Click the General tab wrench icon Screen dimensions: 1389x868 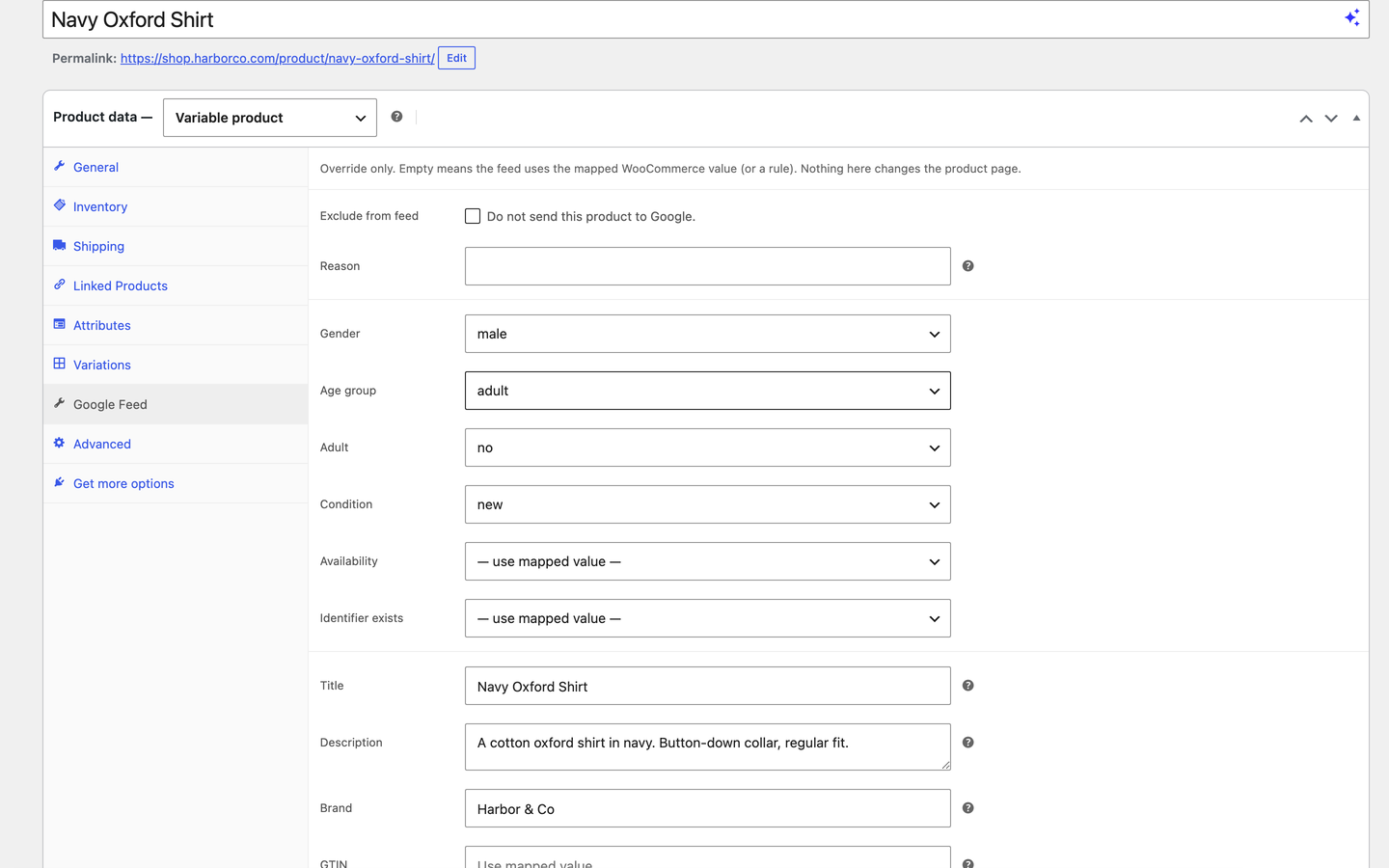tap(60, 166)
